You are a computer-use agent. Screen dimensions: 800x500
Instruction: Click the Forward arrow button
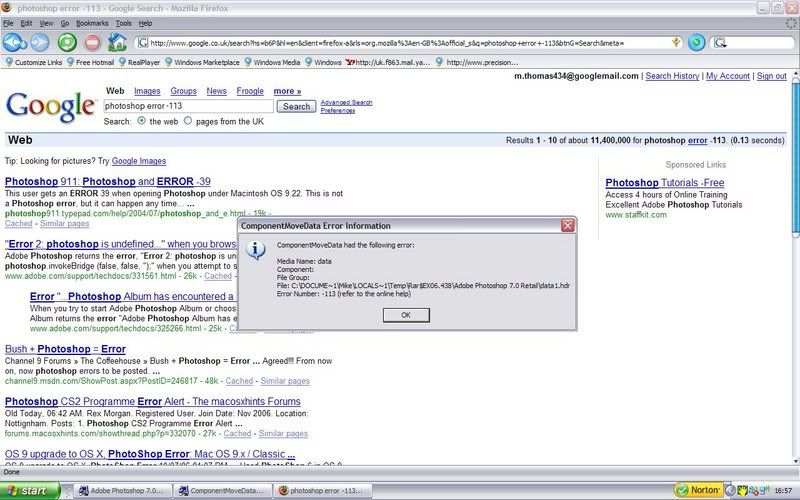pos(40,42)
